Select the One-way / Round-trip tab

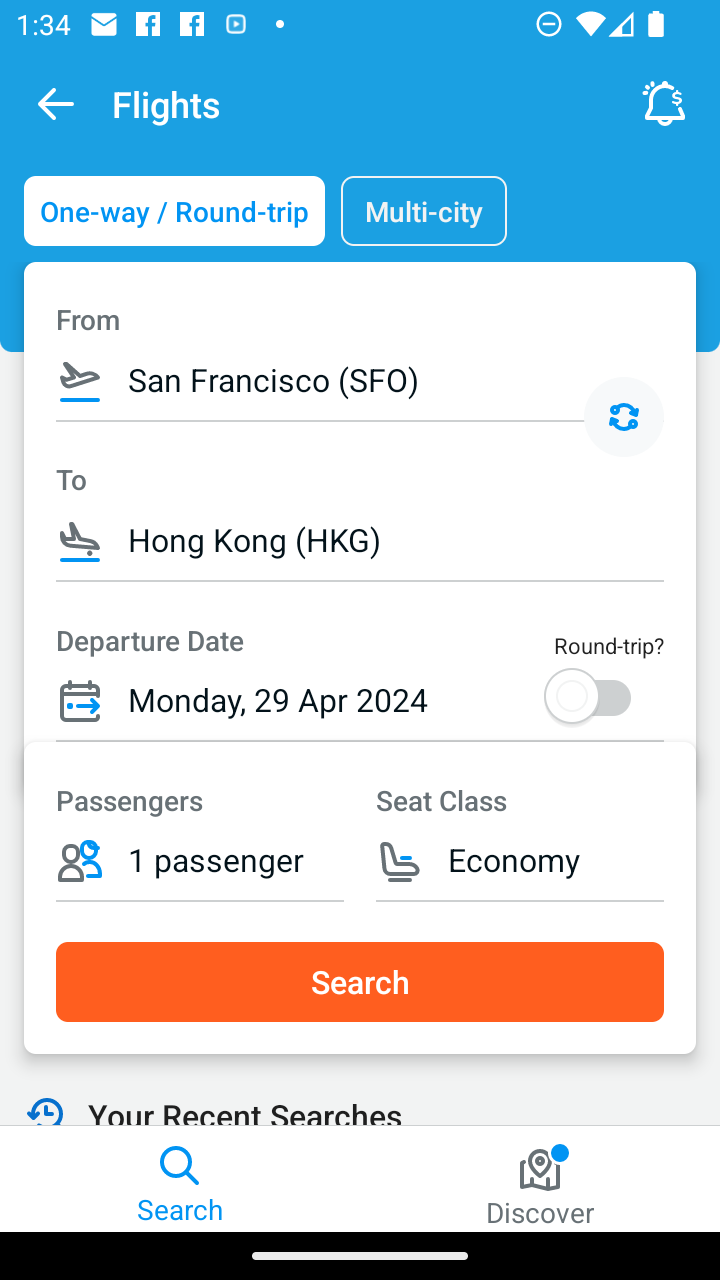click(174, 211)
